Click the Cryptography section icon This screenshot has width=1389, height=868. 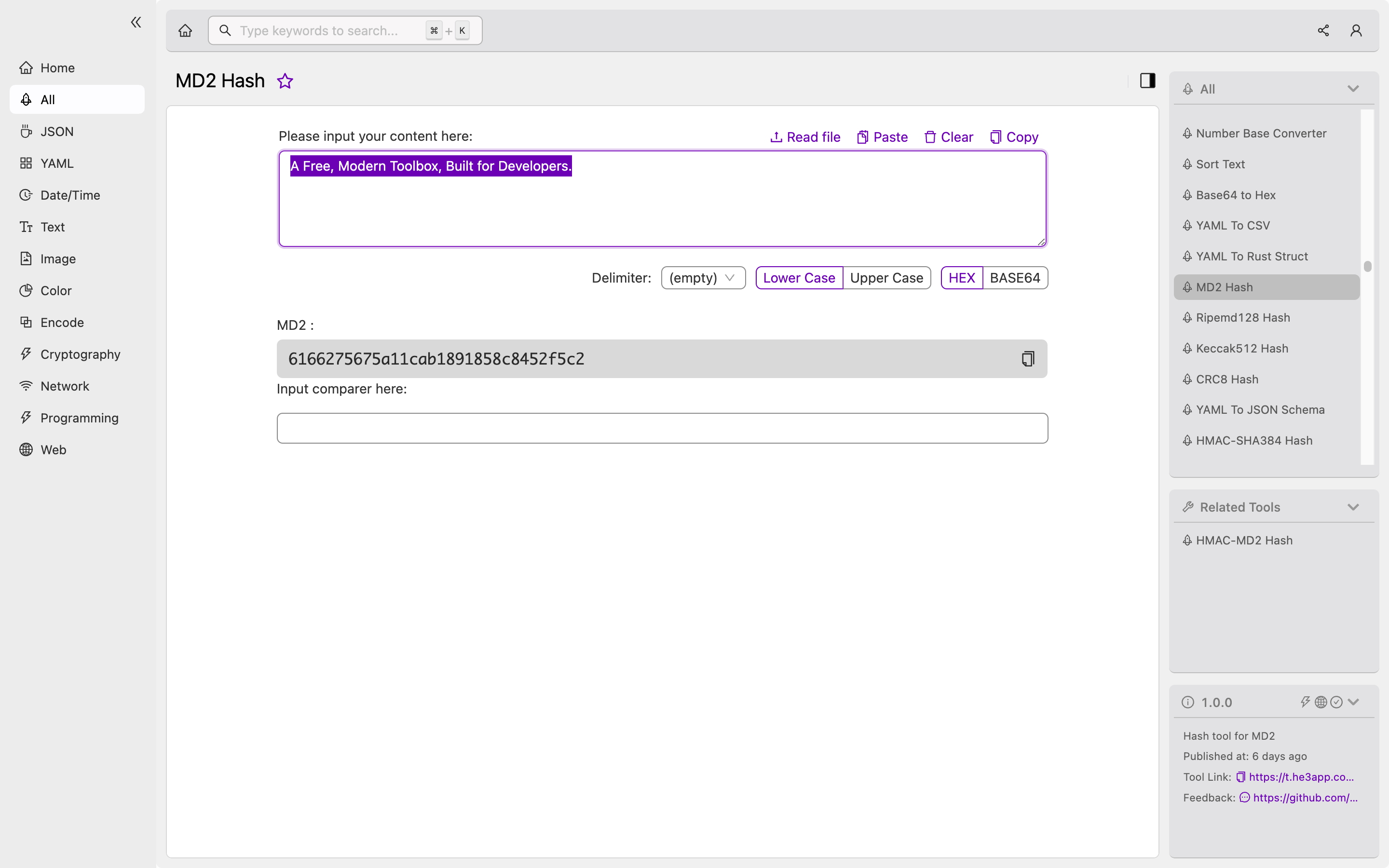26,354
